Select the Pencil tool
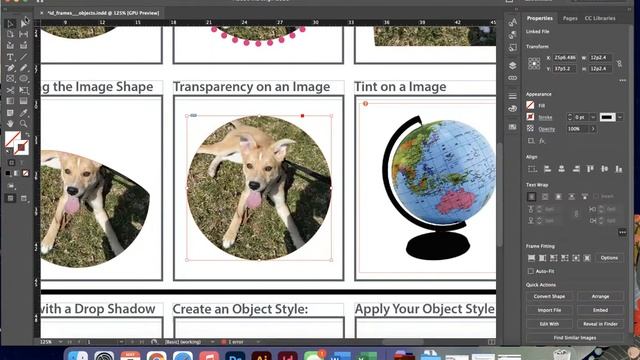 pyautogui.click(x=24, y=68)
